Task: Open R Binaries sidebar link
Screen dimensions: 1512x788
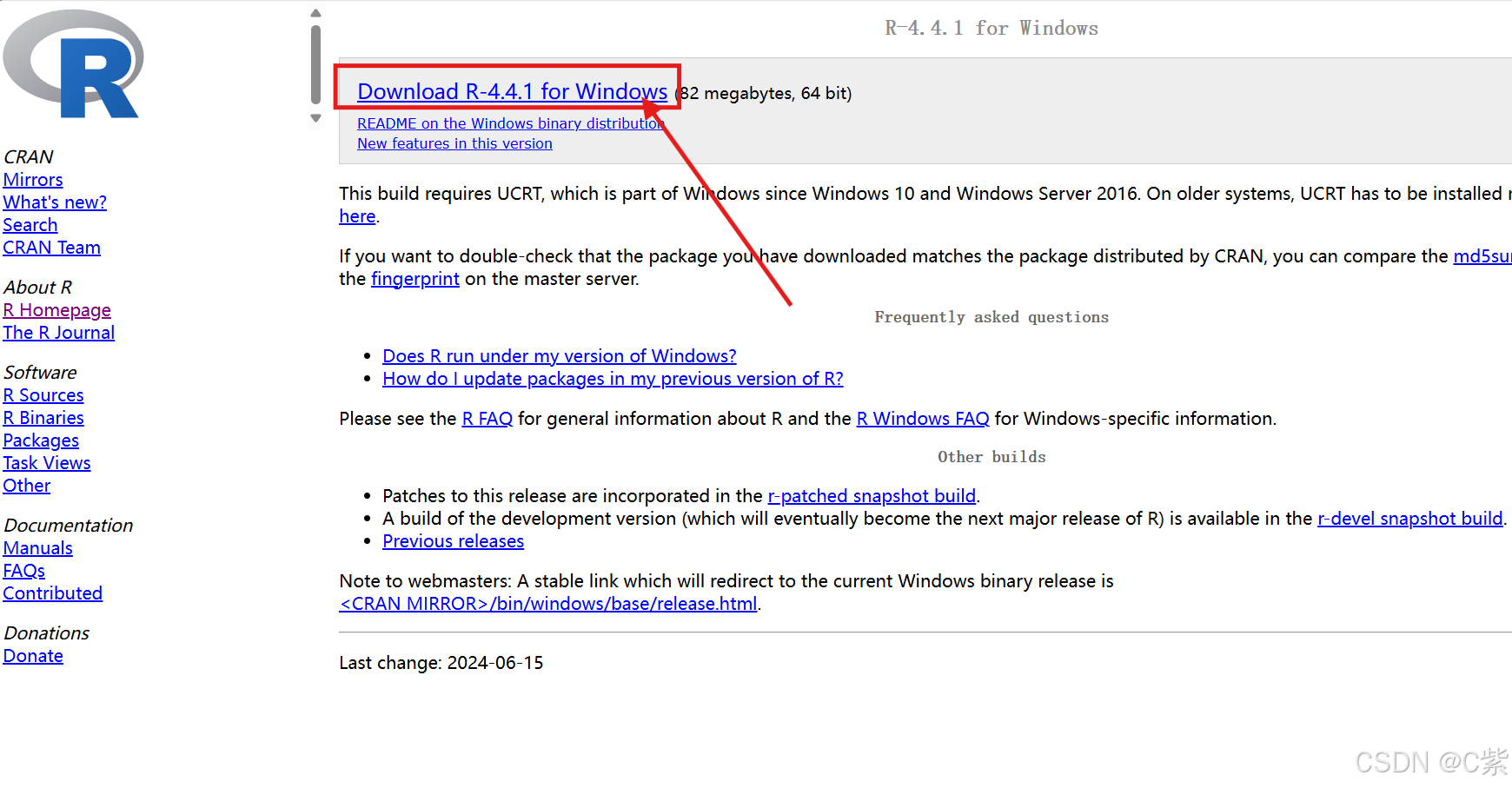Action: (x=43, y=418)
